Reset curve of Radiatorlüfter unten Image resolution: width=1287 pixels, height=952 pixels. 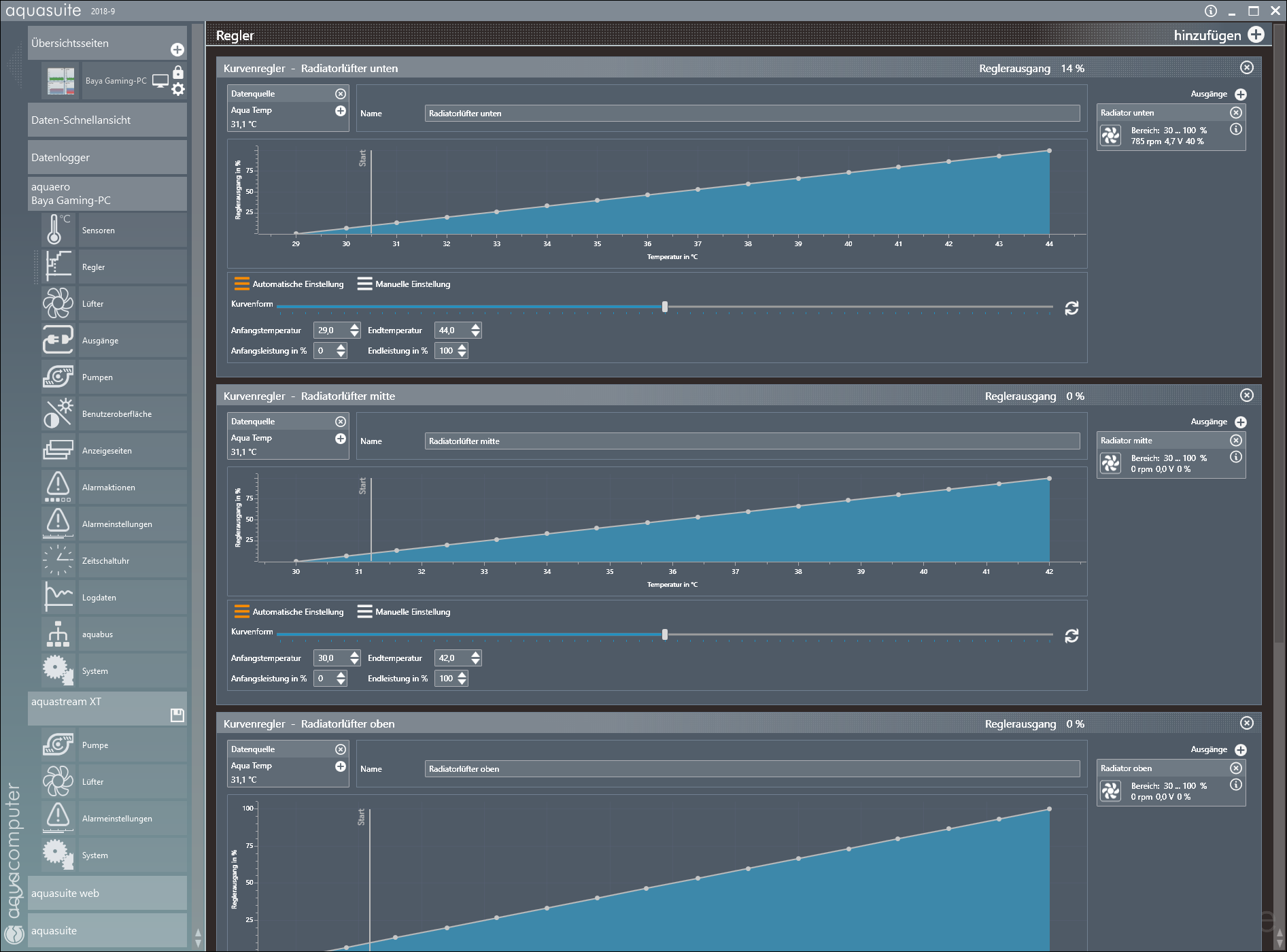click(1071, 308)
